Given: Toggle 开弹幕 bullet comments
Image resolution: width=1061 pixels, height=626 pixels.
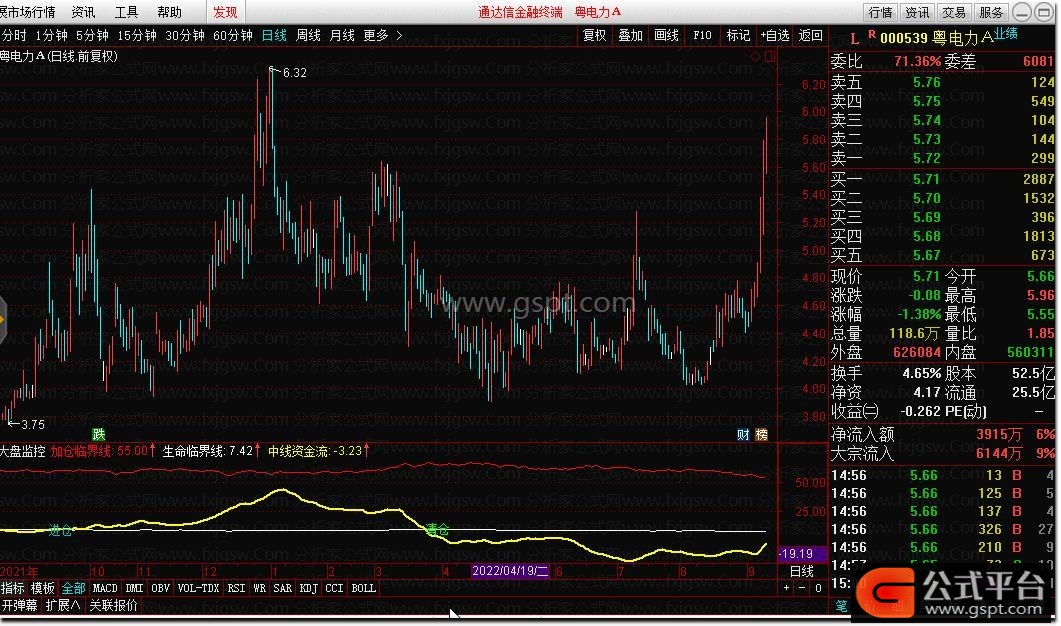Looking at the screenshot, I should (x=19, y=605).
